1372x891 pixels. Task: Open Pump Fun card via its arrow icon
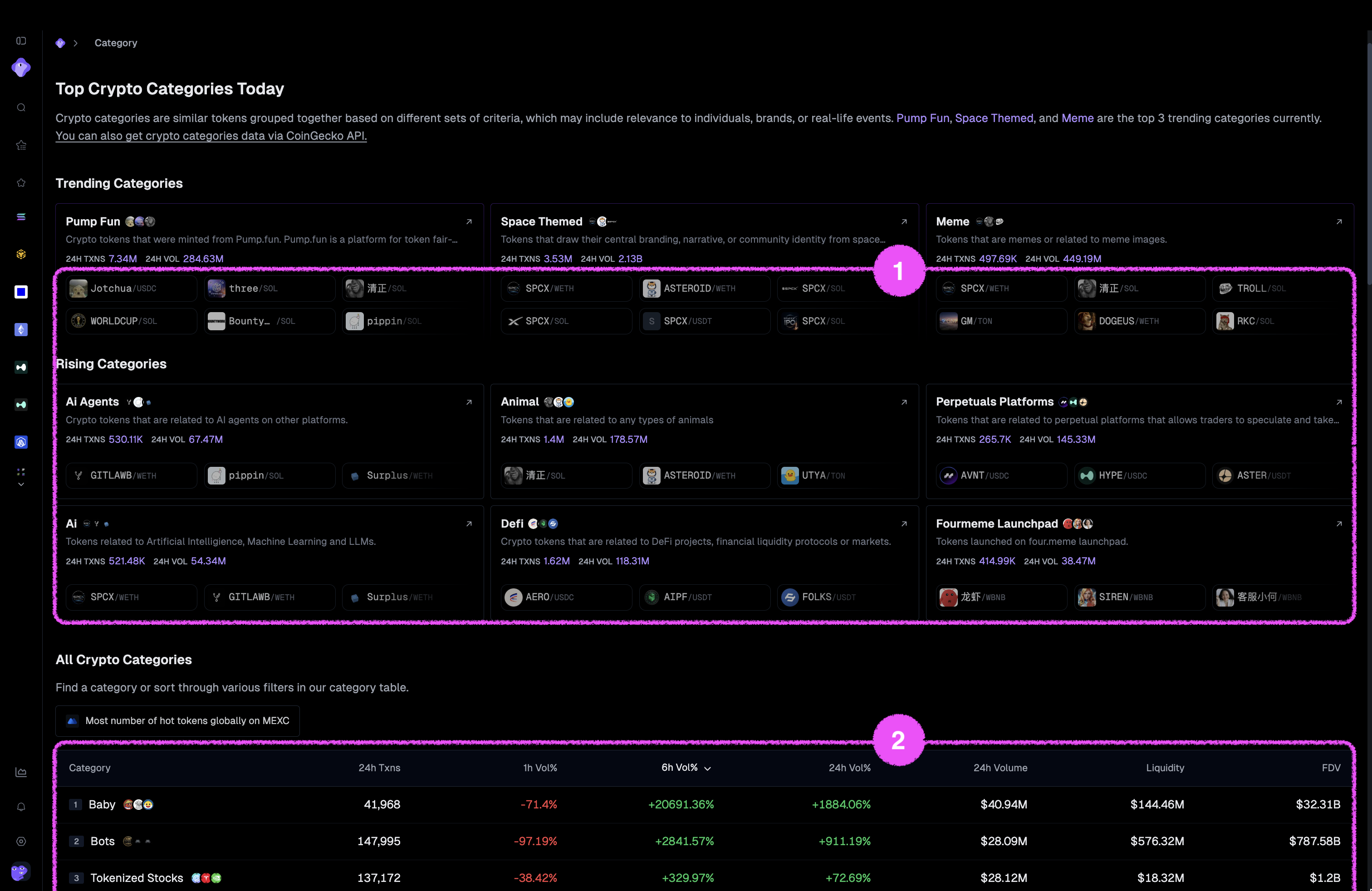click(x=469, y=221)
